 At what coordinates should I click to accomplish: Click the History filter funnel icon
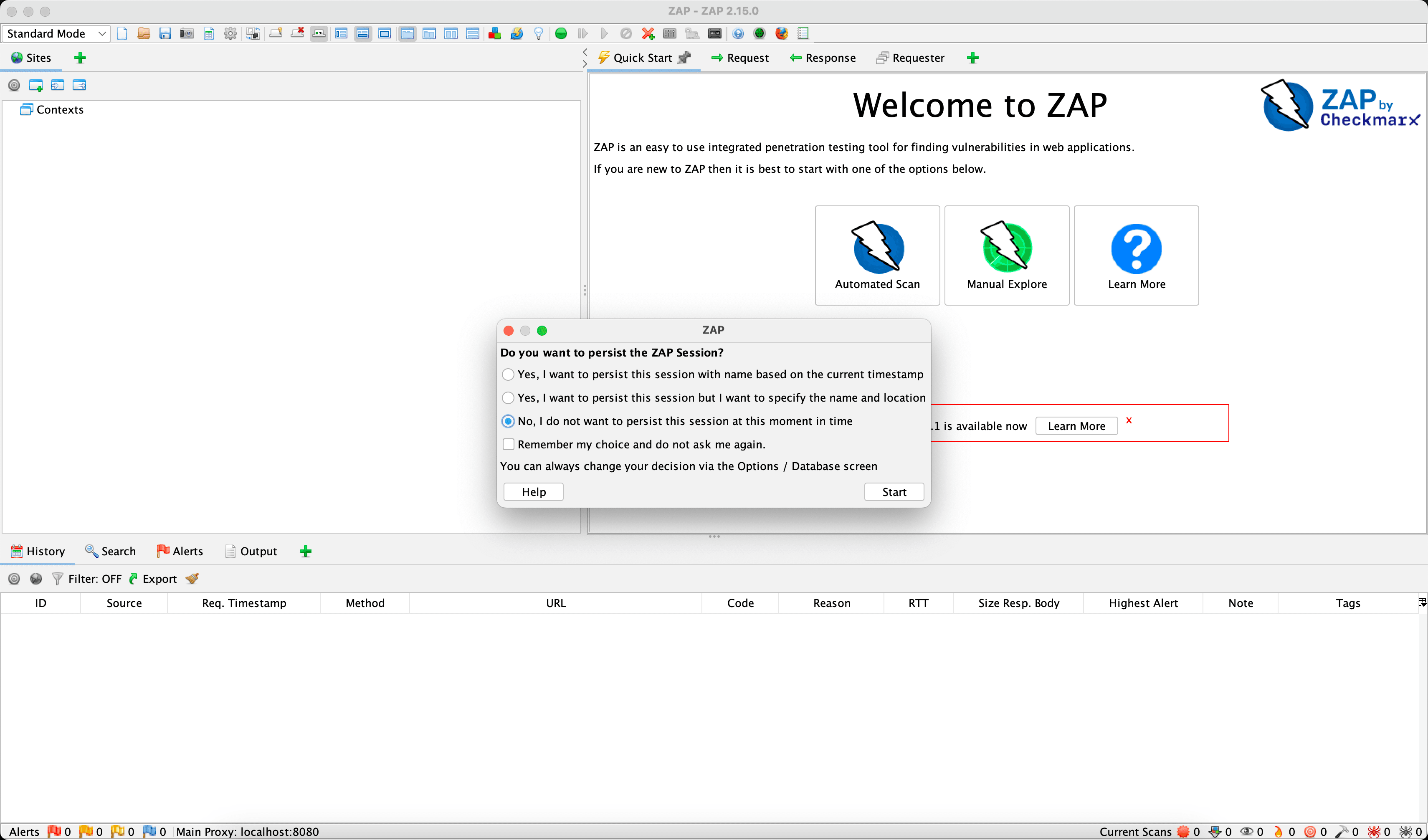pos(57,578)
